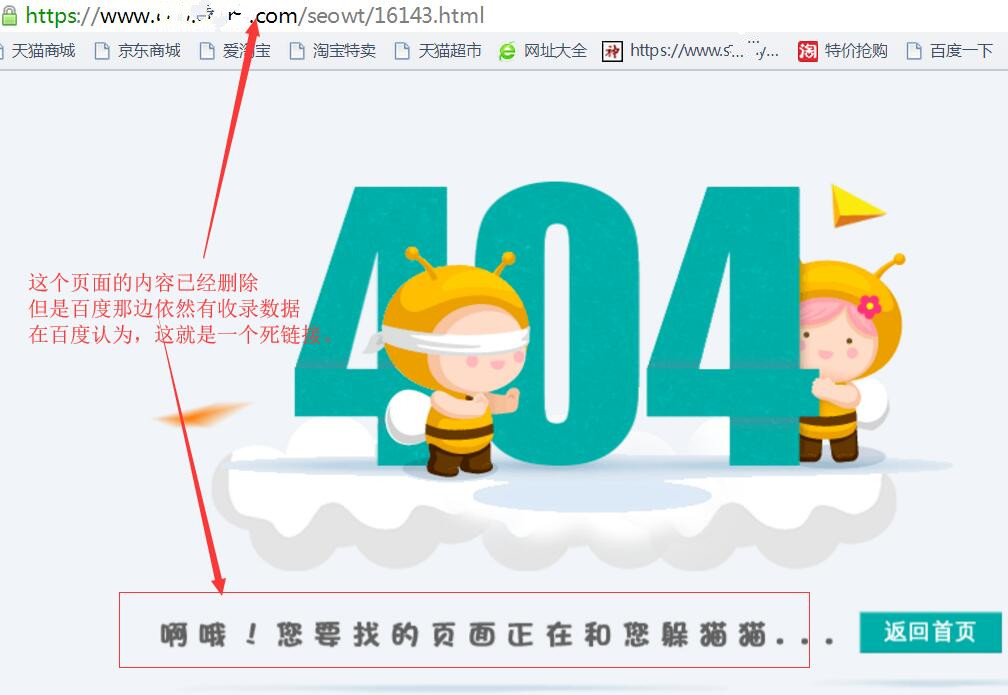Click the favicon of the https://www.s bookmark
The image size is (1008, 695).
click(x=612, y=51)
